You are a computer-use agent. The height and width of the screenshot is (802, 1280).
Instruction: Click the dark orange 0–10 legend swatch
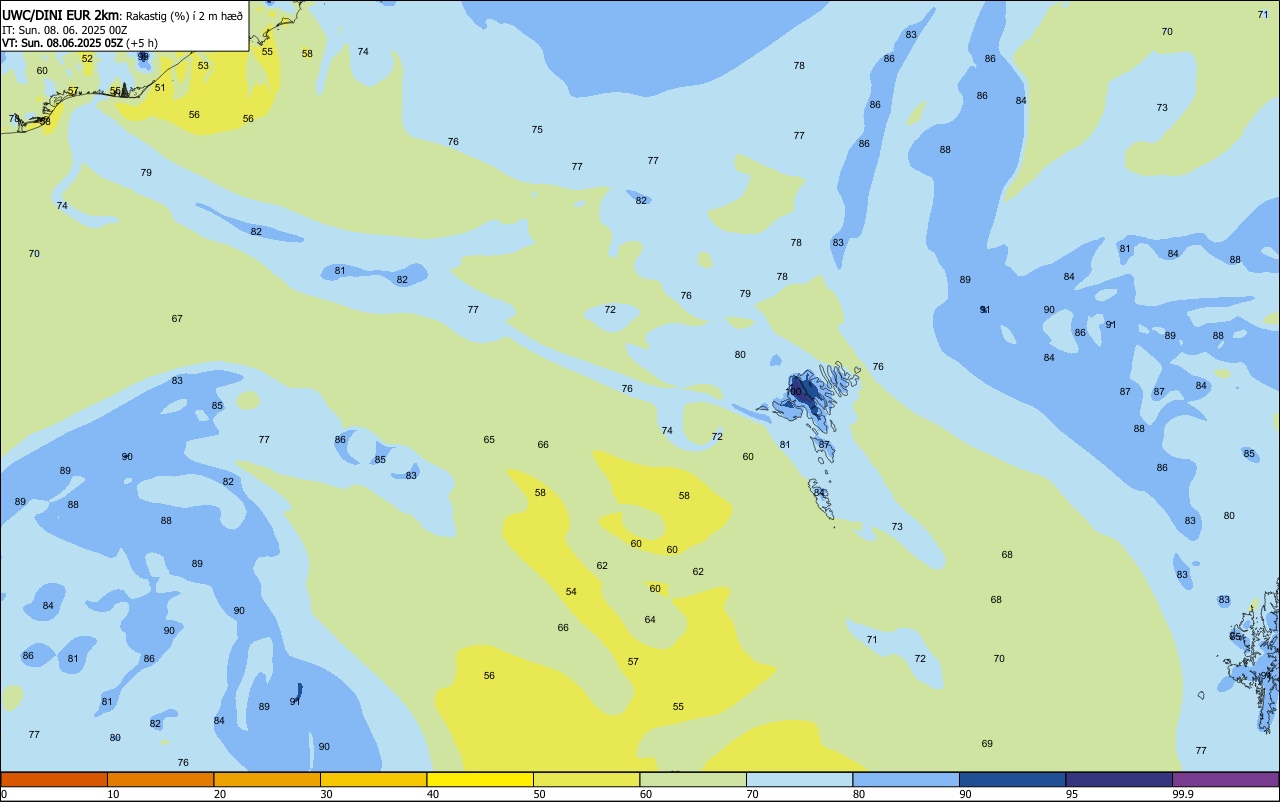[x=54, y=779]
